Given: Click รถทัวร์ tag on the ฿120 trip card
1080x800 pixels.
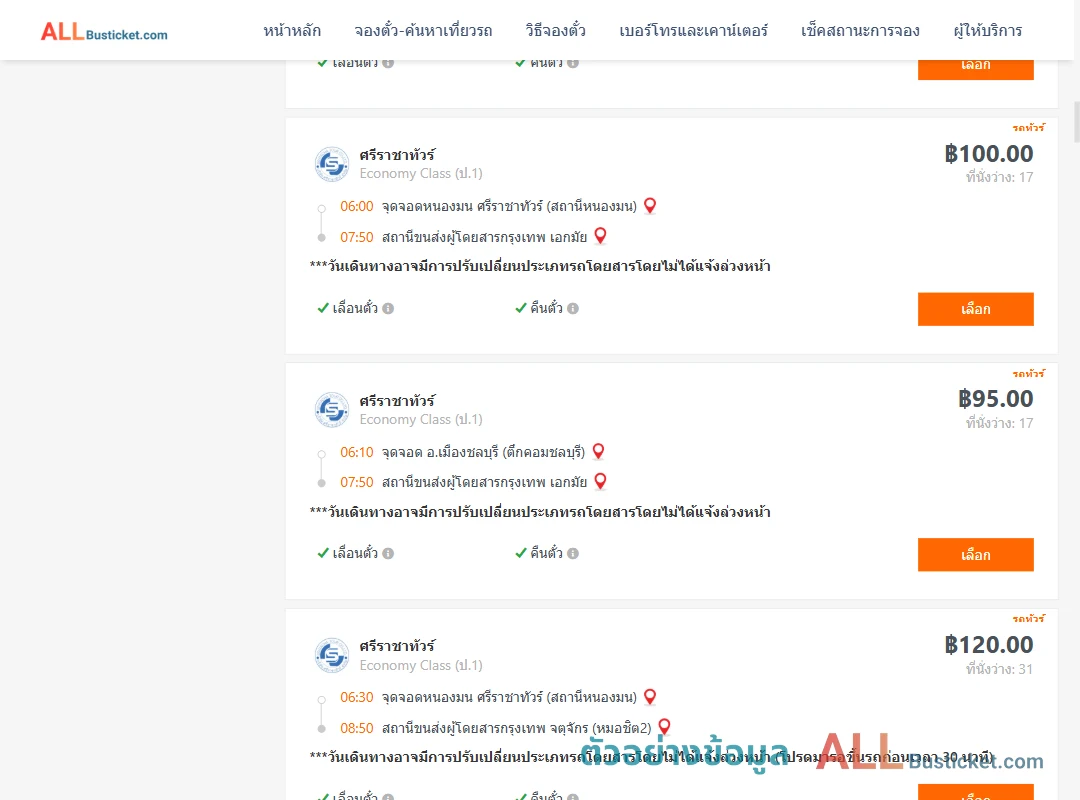Looking at the screenshot, I should [1028, 619].
